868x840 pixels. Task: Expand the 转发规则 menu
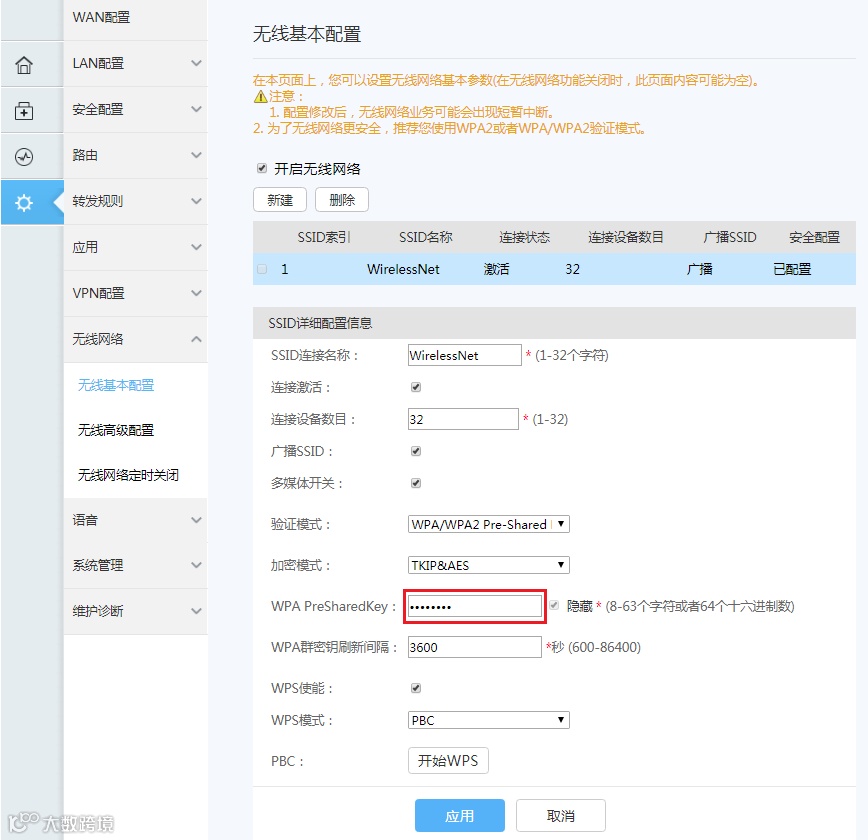pos(136,202)
